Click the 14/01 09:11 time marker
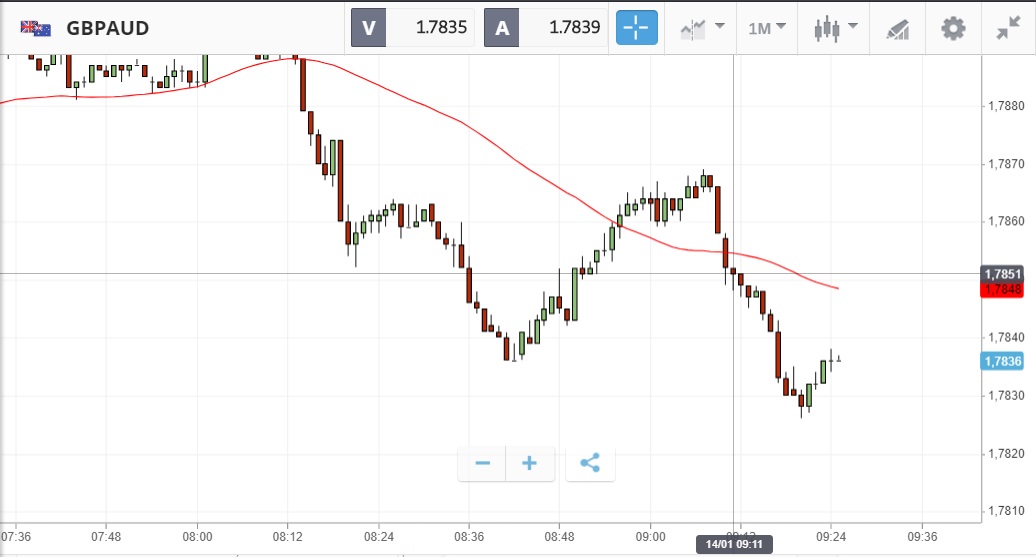Screen dimensions: 1036x557 pos(734,544)
